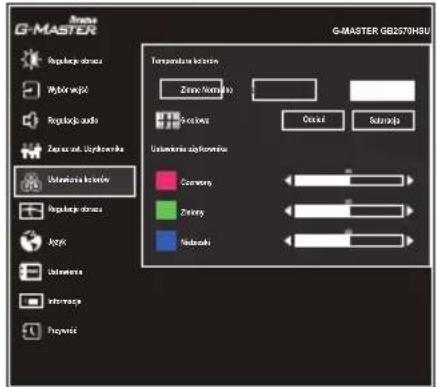Click the Ustawienia użytkownika heading
This screenshot has height=387, width=437.
189,149
